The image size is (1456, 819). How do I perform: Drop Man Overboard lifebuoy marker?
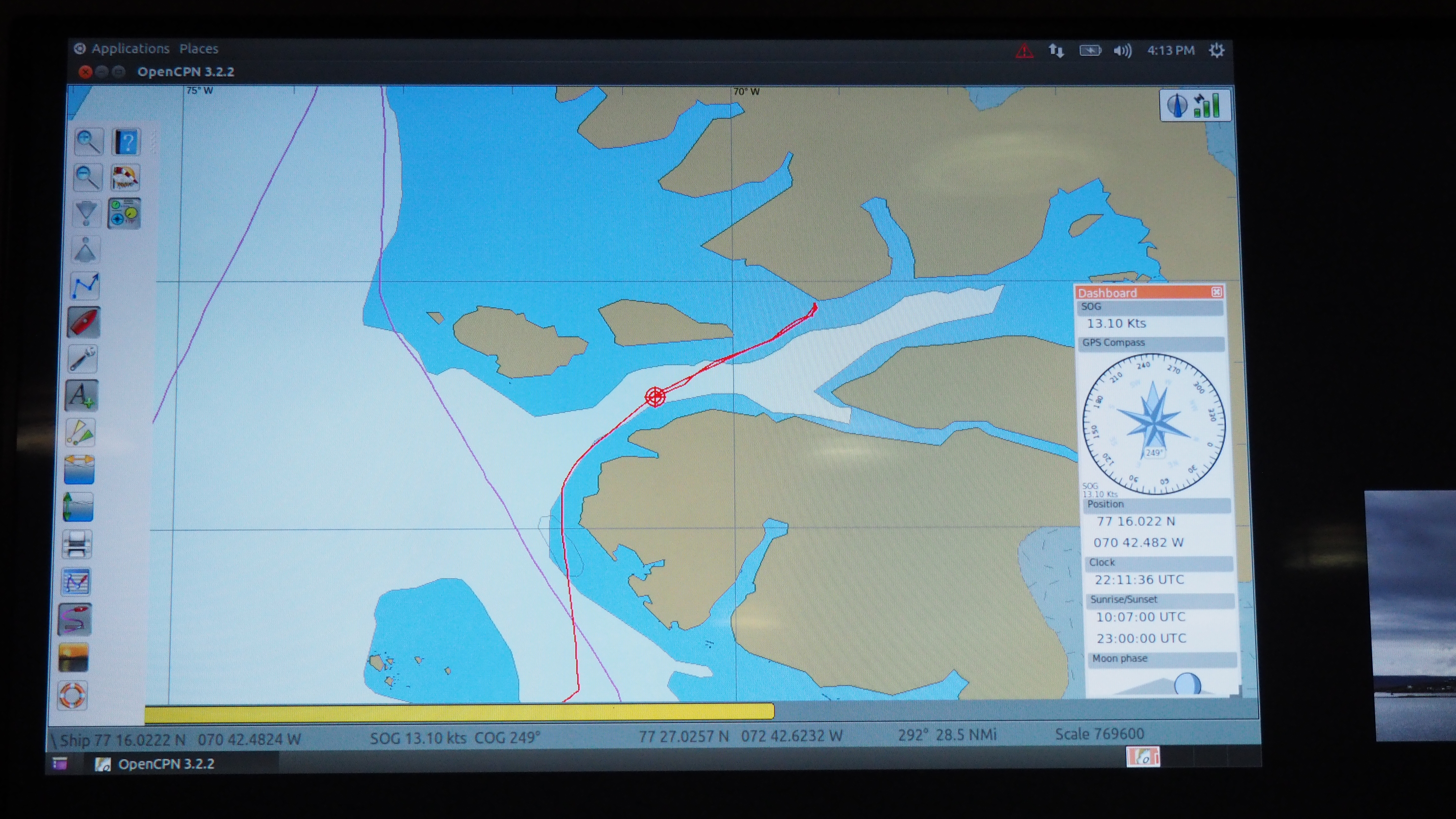[x=73, y=695]
